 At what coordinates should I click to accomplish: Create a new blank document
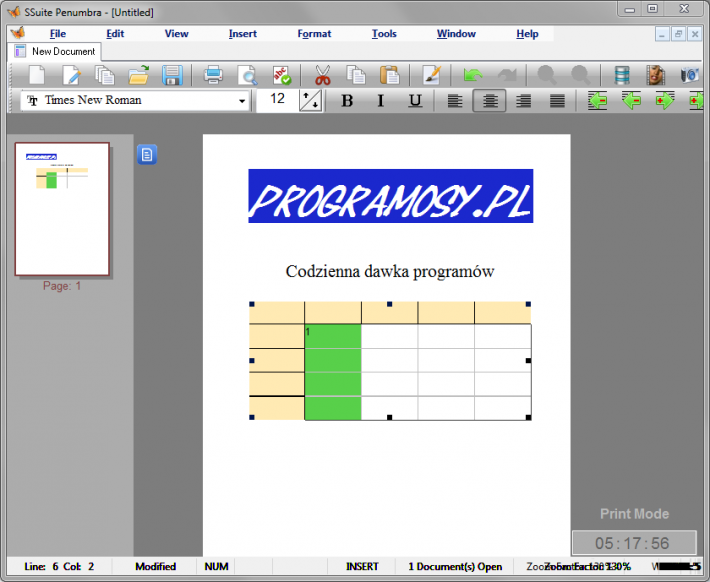(x=37, y=75)
